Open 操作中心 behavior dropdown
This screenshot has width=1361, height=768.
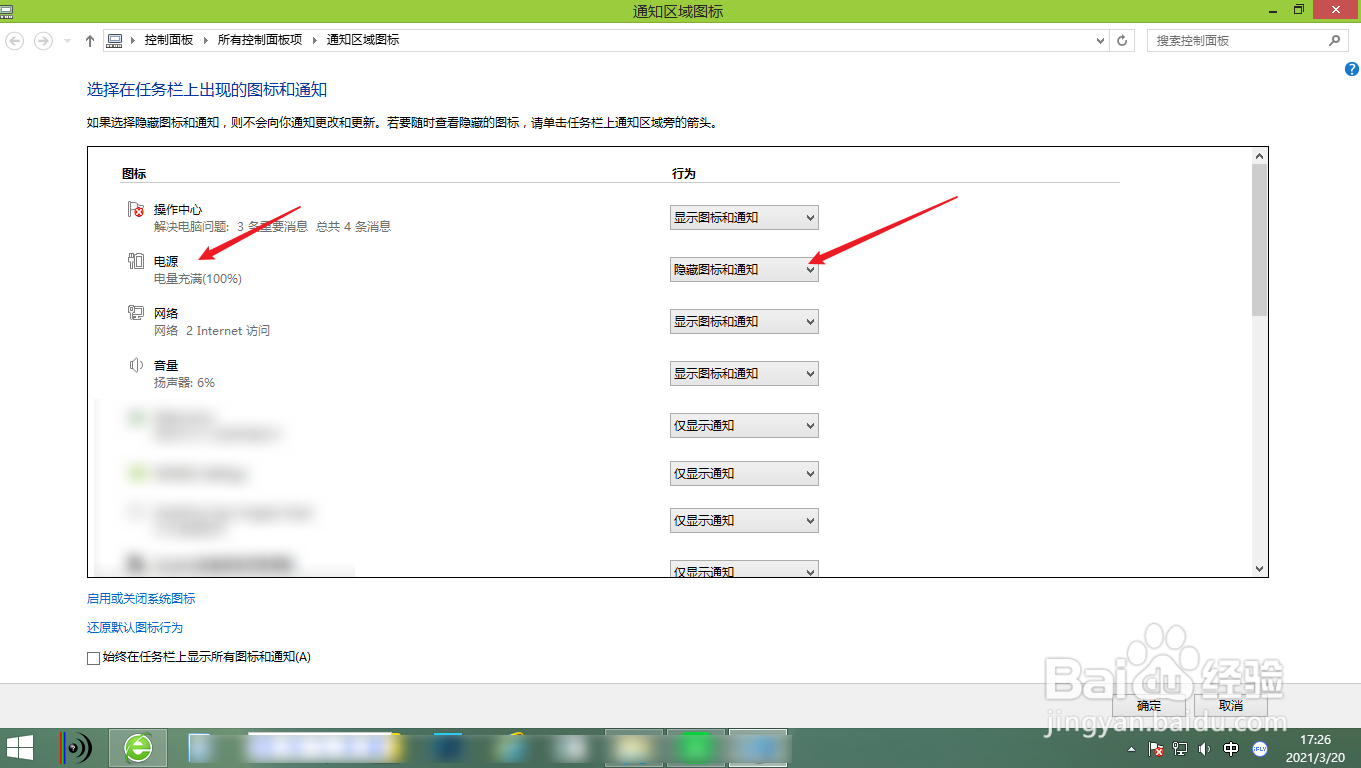tap(744, 217)
